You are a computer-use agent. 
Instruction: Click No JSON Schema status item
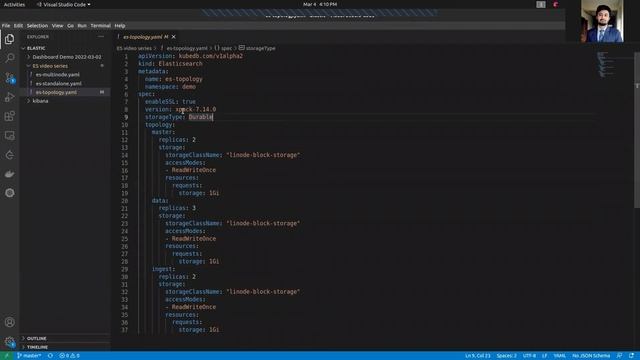(x=591, y=356)
